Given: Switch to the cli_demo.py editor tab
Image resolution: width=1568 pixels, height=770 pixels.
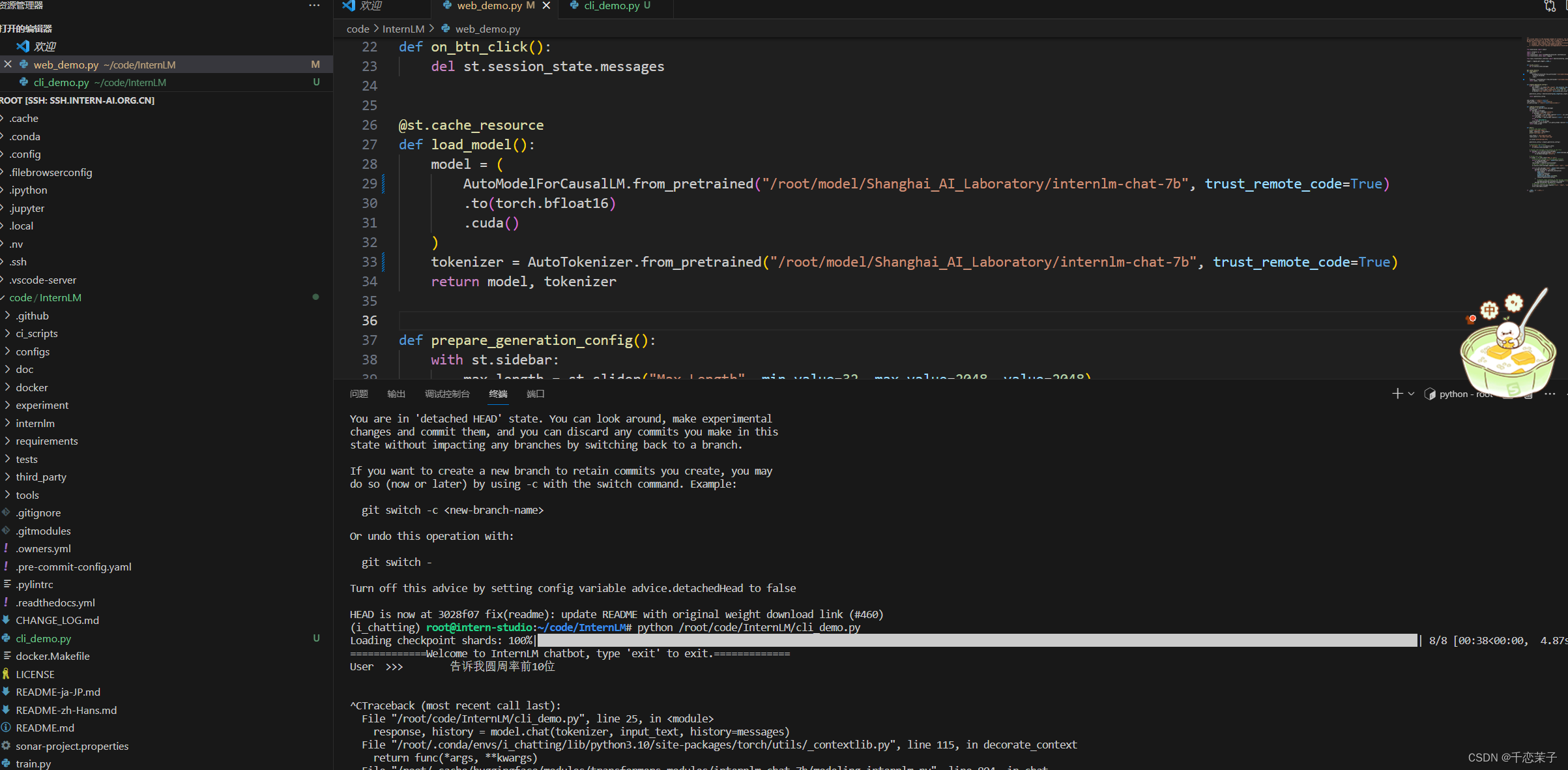Looking at the screenshot, I should 611,5.
